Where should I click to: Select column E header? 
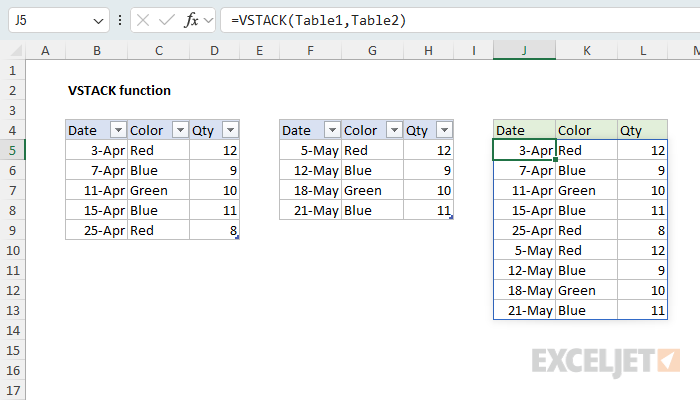click(259, 50)
